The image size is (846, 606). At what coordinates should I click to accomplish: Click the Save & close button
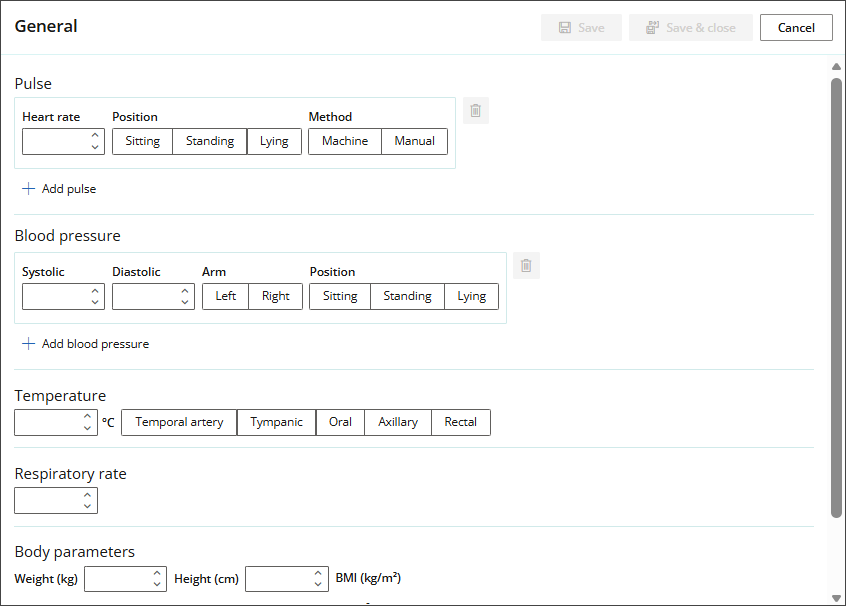[x=691, y=28]
